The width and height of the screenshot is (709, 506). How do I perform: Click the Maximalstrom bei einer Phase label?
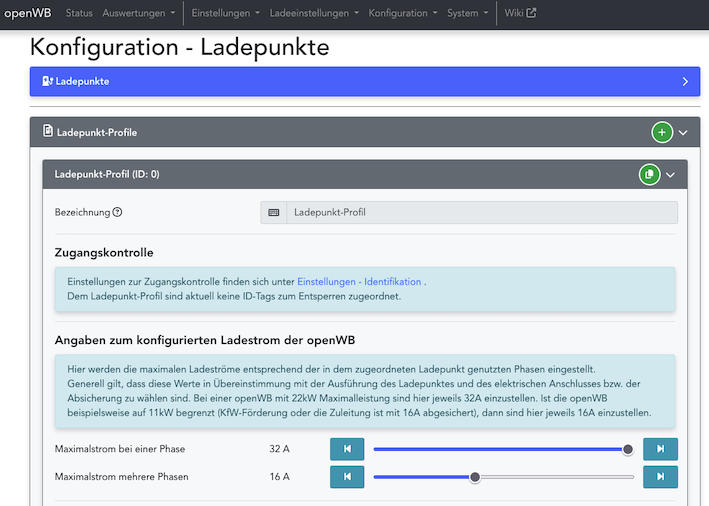tap(120, 449)
